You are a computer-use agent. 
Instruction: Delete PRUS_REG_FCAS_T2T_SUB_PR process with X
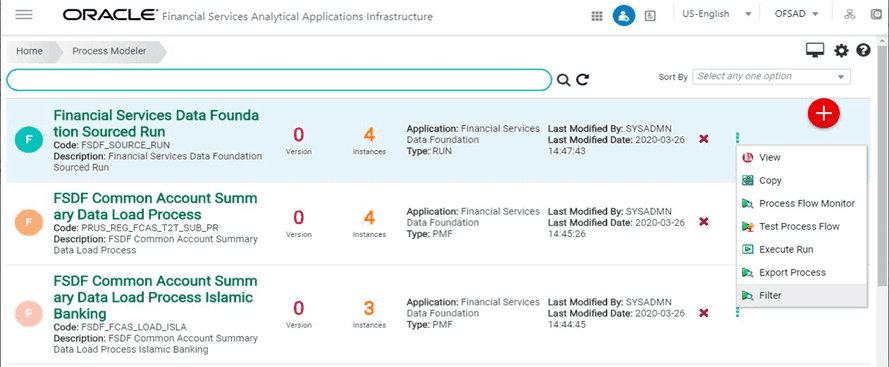pos(704,222)
